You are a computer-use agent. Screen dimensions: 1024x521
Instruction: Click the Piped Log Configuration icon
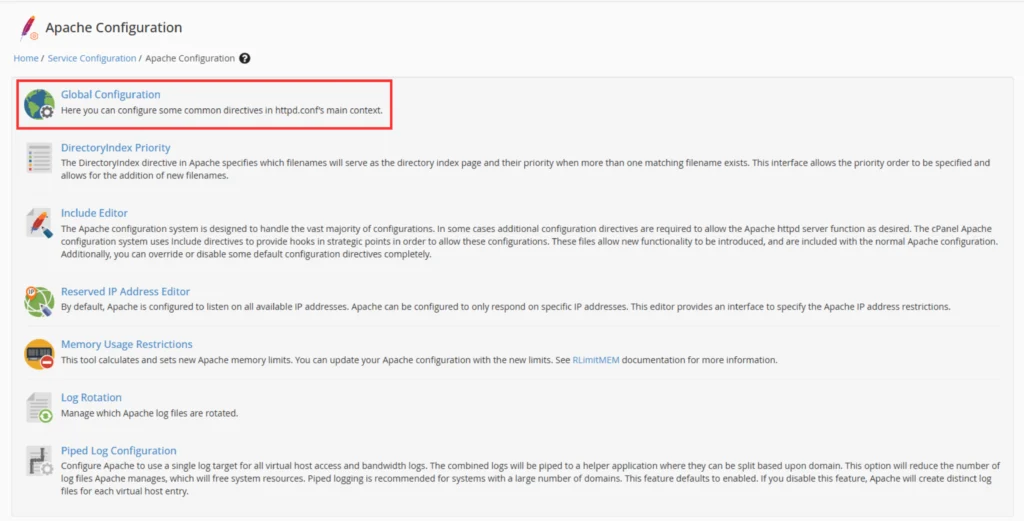click(x=39, y=461)
